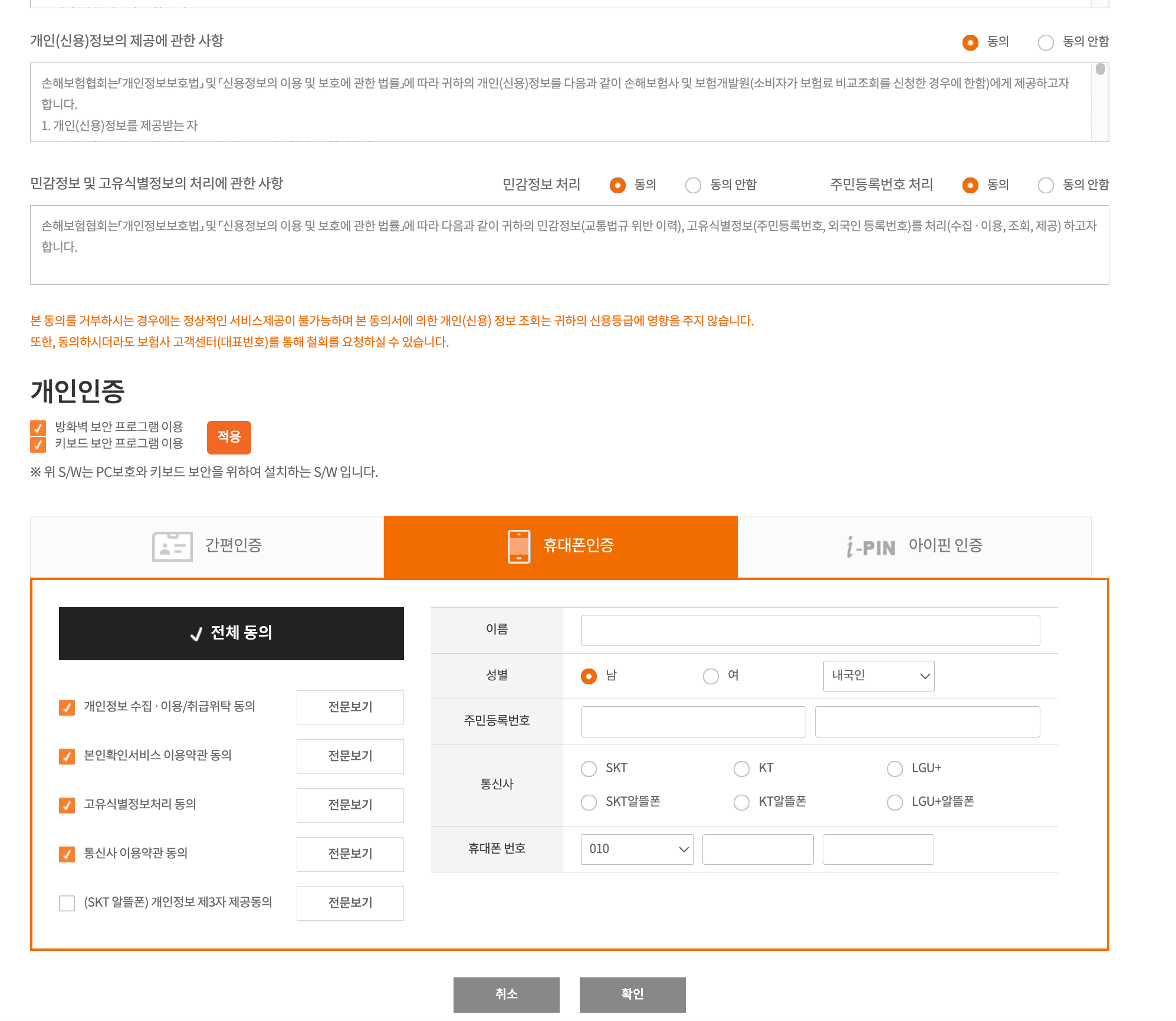Toggle 방화벽 보안 프로그램 이용 checkbox
The height and width of the screenshot is (1021, 1176).
(38, 427)
